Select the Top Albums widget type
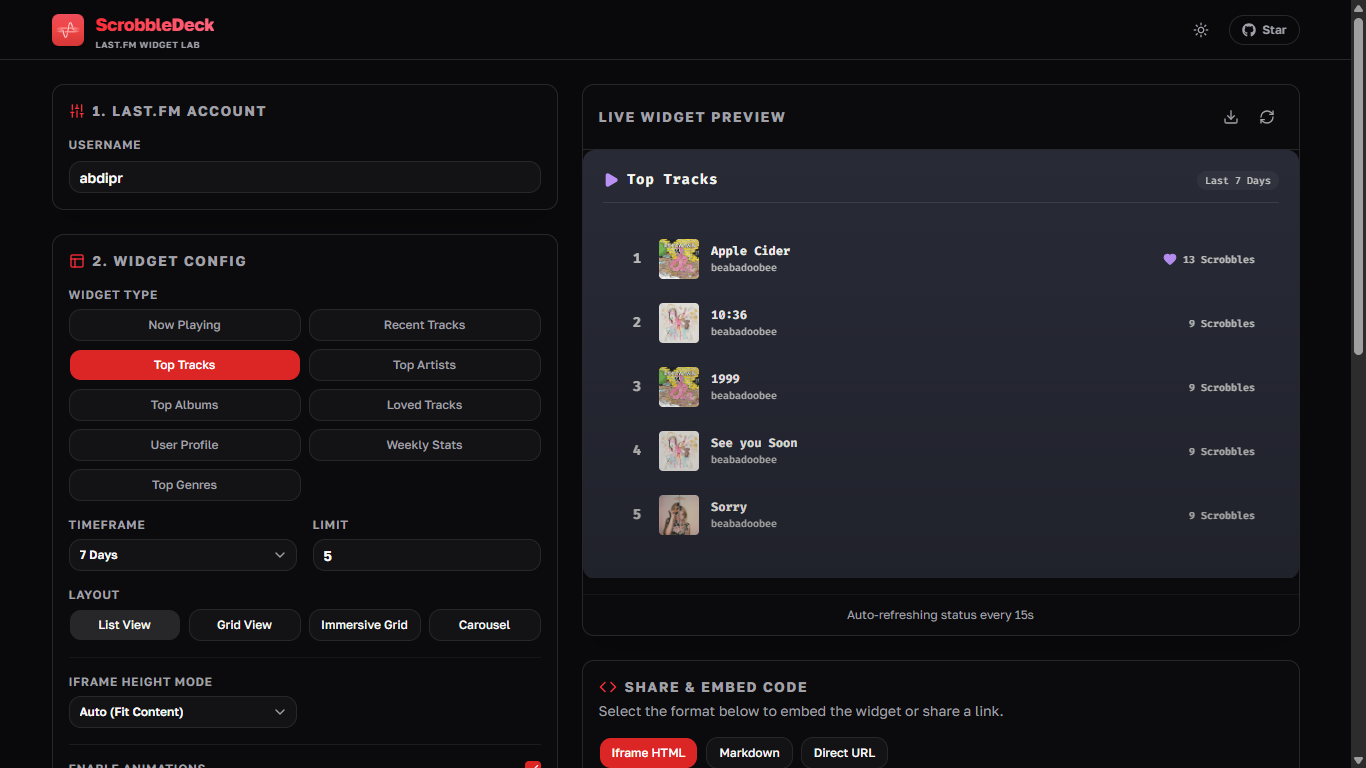1366x768 pixels. [x=185, y=405]
